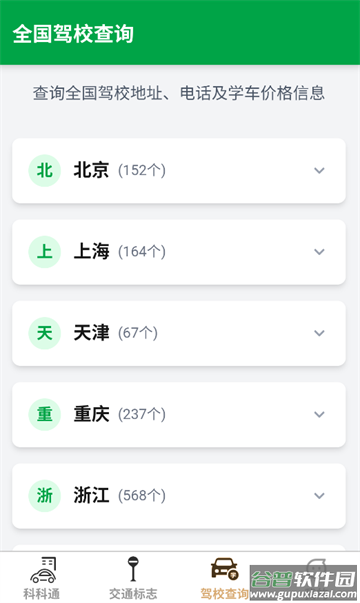360x603 pixels.
Task: Tap the 驾校查询 car icon
Action: (x=225, y=569)
